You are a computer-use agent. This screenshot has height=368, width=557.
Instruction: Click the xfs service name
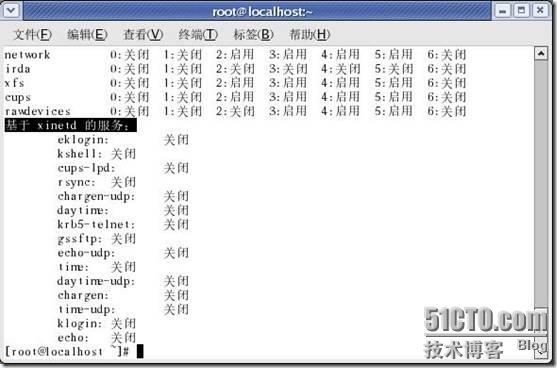click(x=15, y=83)
